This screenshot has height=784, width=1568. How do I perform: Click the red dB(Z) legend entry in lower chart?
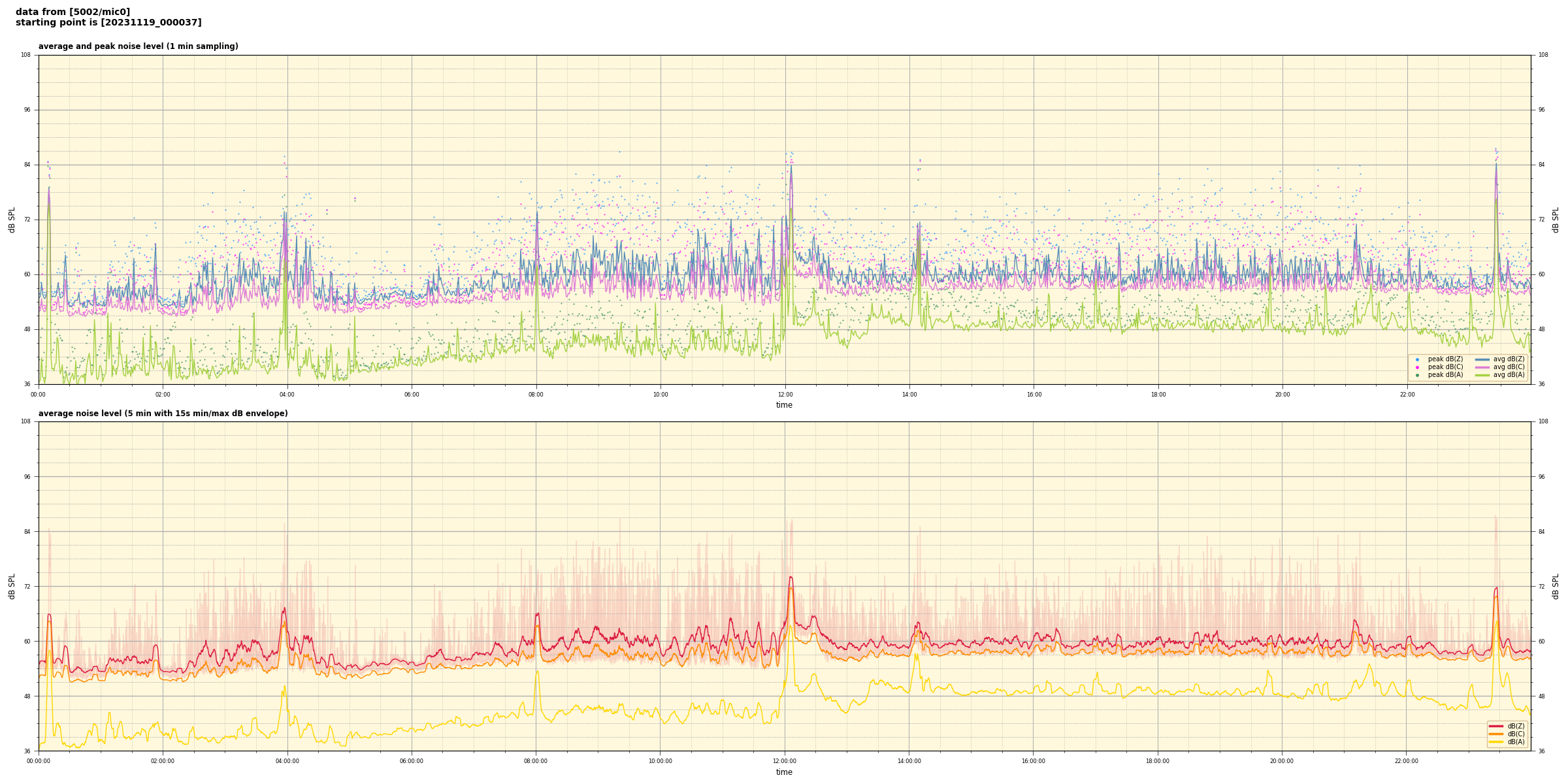[1496, 726]
